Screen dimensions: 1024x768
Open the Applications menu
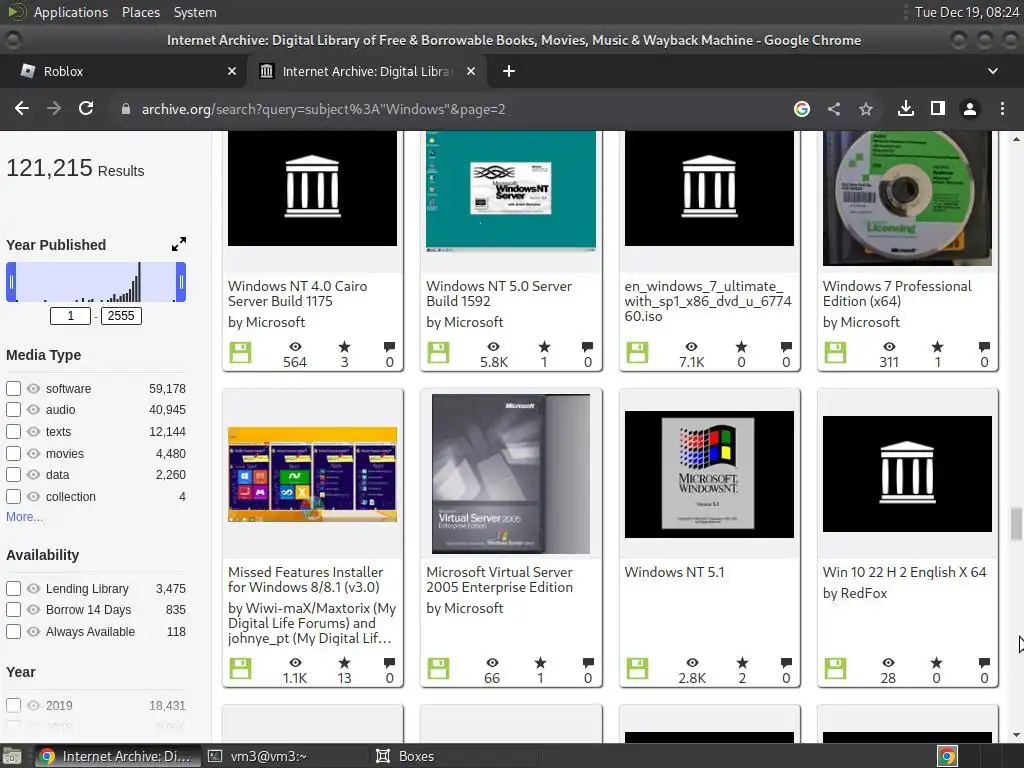[71, 12]
